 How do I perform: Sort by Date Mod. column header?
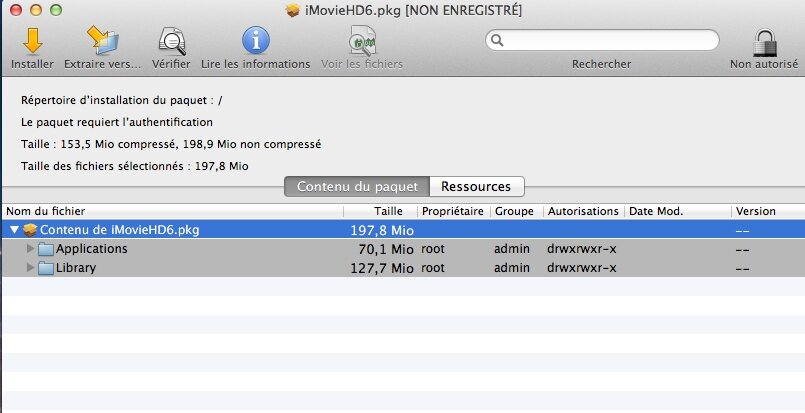678,211
